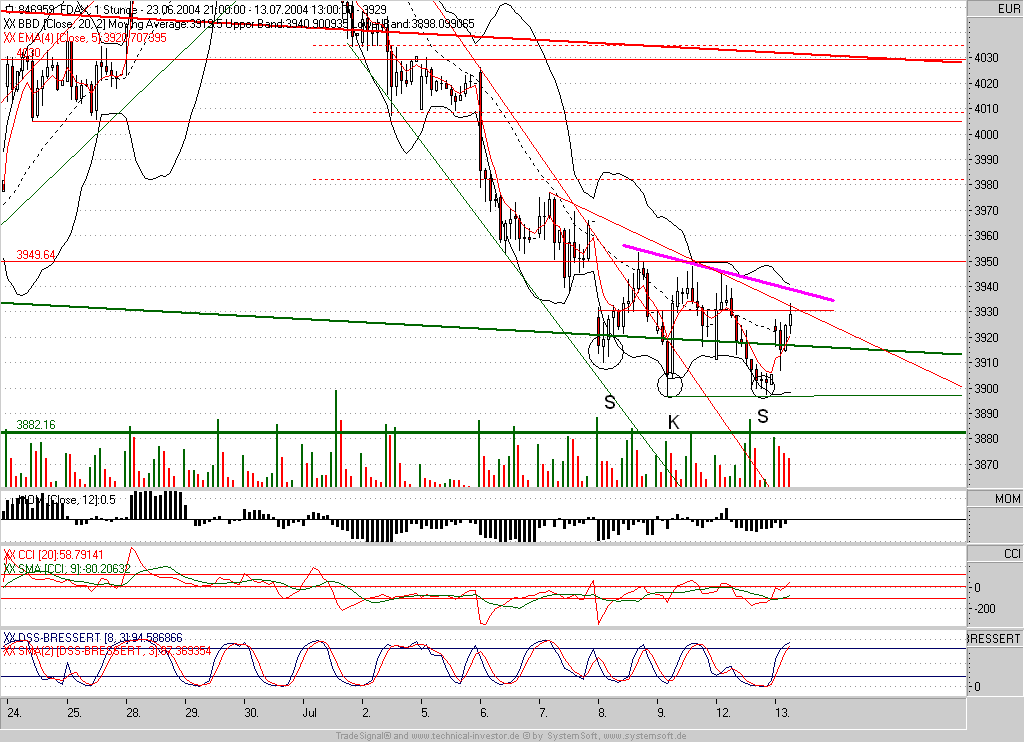Select the K head annotation label
This screenshot has height=742, width=1024.
click(x=673, y=423)
